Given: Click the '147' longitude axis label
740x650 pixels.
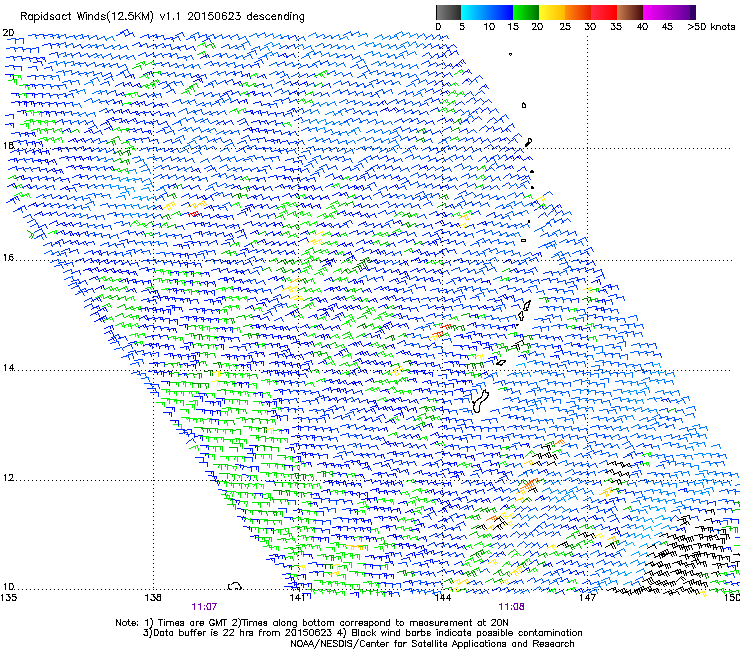Looking at the screenshot, I should 587,598.
